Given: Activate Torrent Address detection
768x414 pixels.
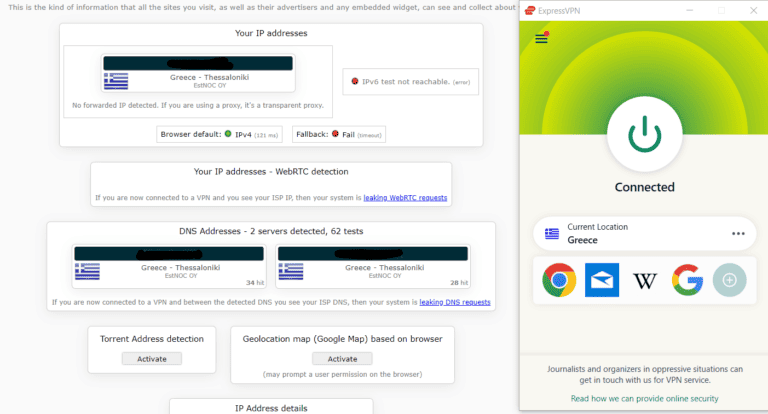Looking at the screenshot, I should pos(152,359).
